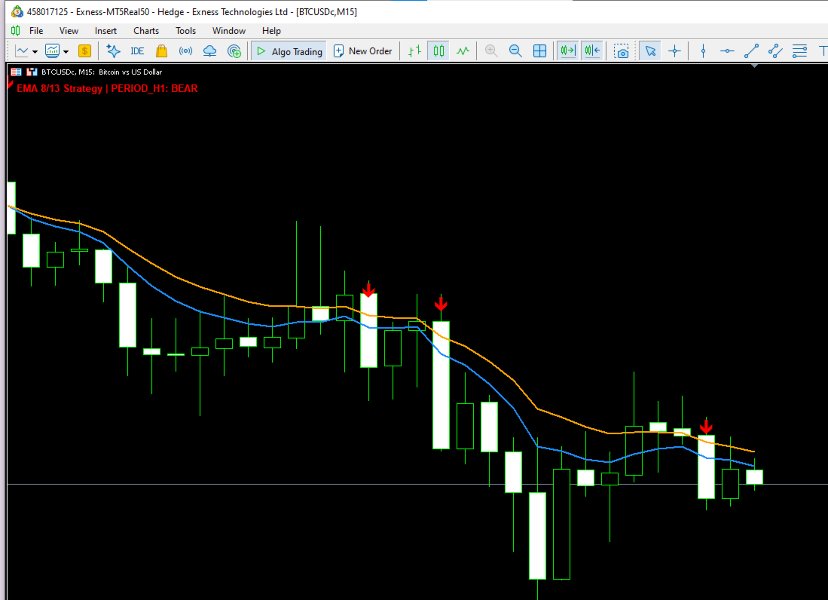Image resolution: width=828 pixels, height=600 pixels.
Task: Click the window title text '458017125 - Exness-MT5Real50'
Action: [88, 12]
